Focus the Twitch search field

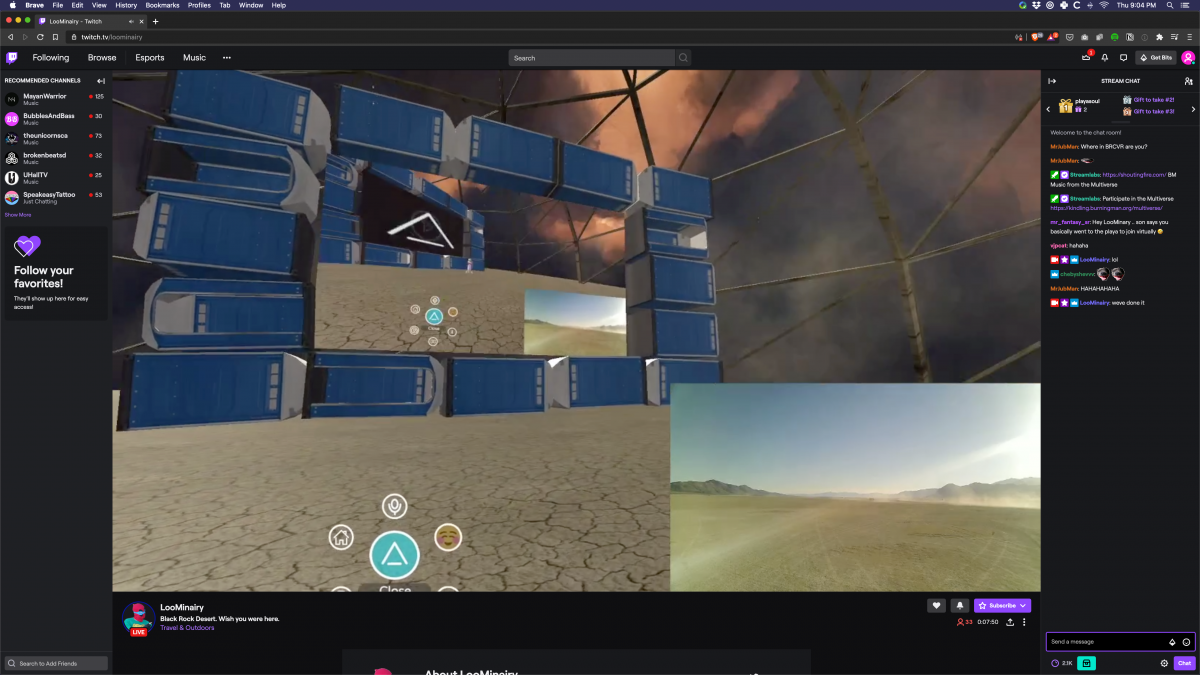click(x=592, y=58)
